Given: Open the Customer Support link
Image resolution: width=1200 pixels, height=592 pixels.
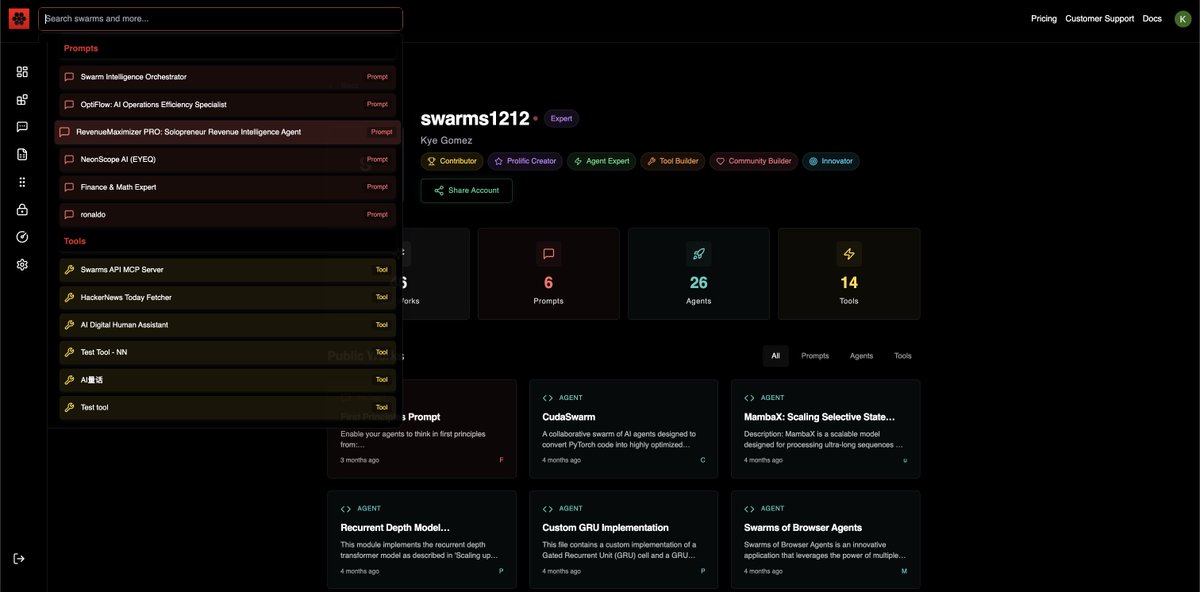Looking at the screenshot, I should pyautogui.click(x=1100, y=19).
